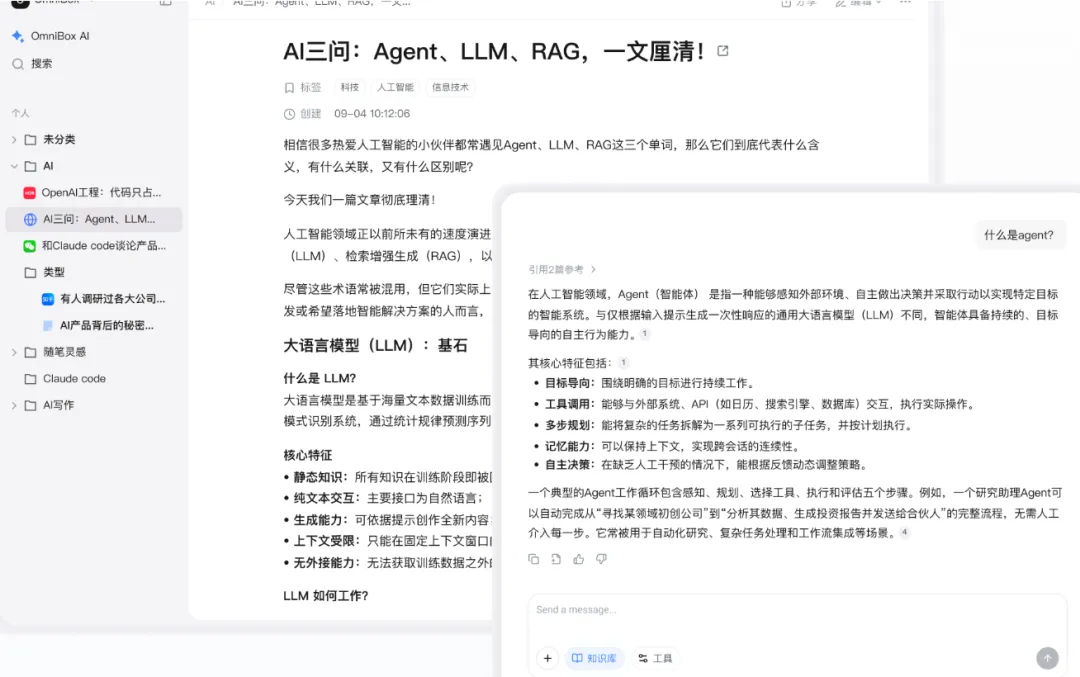Click the 标签 bookmark icon
This screenshot has width=1080, height=677.
point(289,87)
